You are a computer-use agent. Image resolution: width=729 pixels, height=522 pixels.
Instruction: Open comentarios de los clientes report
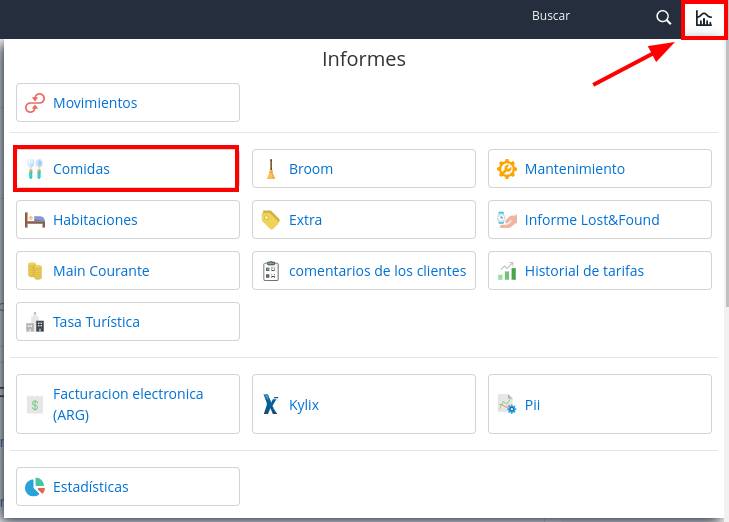(x=364, y=271)
